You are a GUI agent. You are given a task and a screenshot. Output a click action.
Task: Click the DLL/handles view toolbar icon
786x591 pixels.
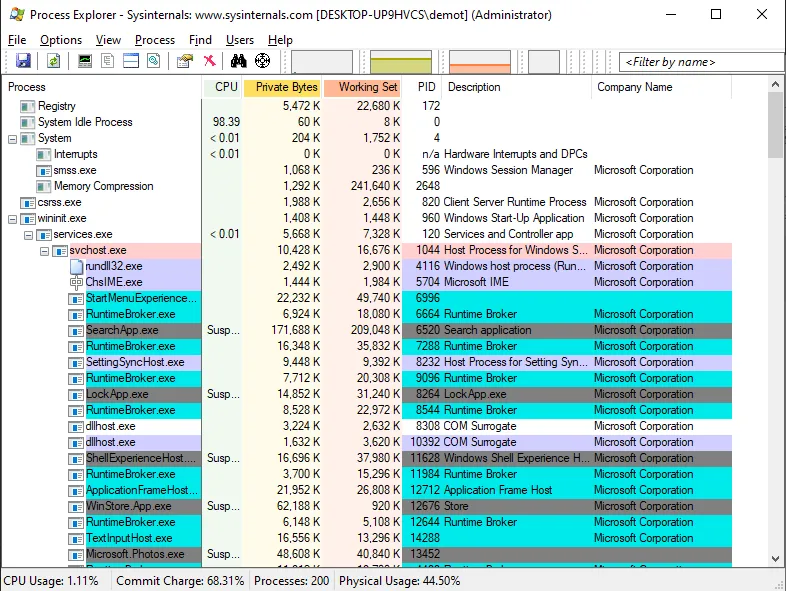coord(154,61)
